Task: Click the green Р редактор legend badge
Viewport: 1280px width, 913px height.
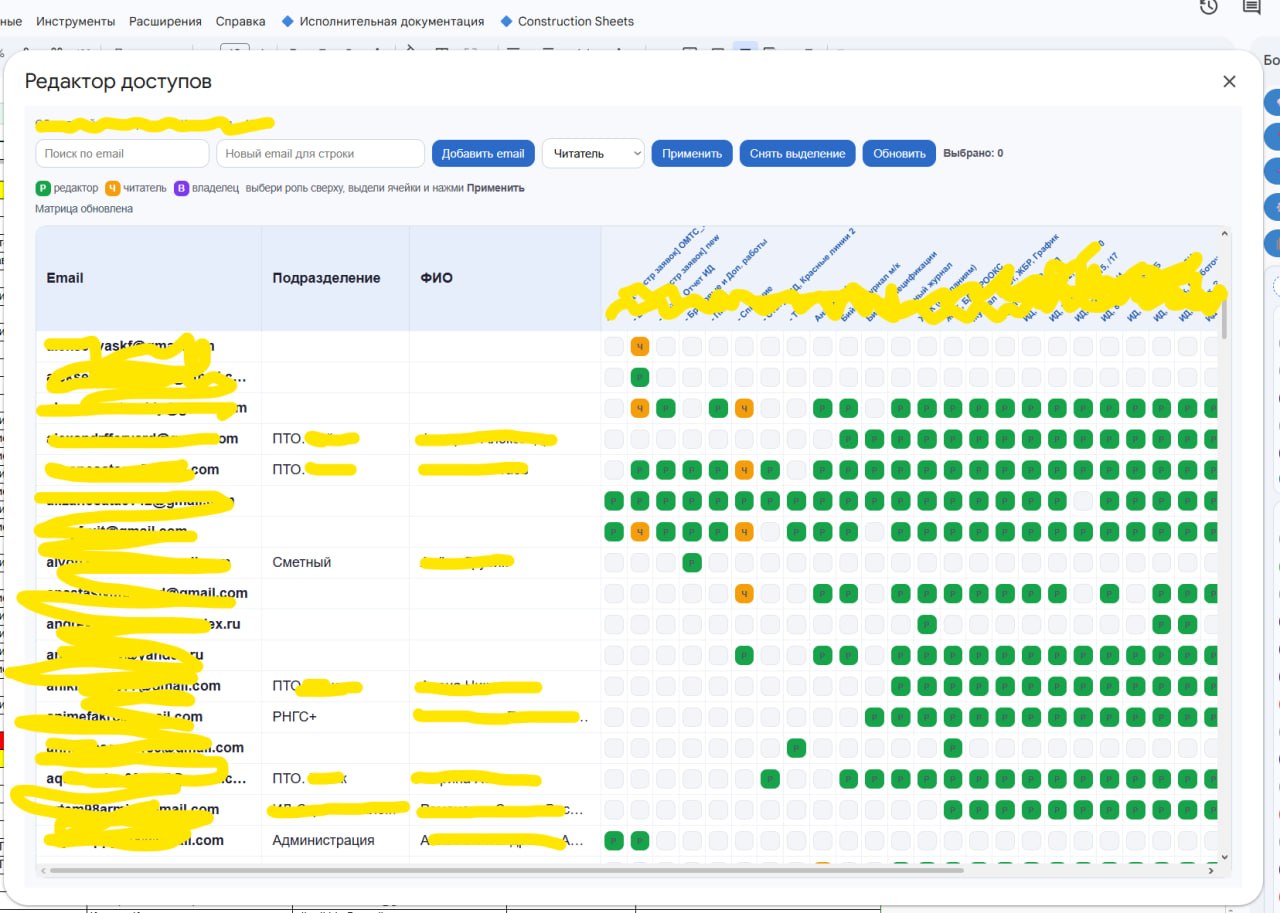Action: (x=43, y=188)
